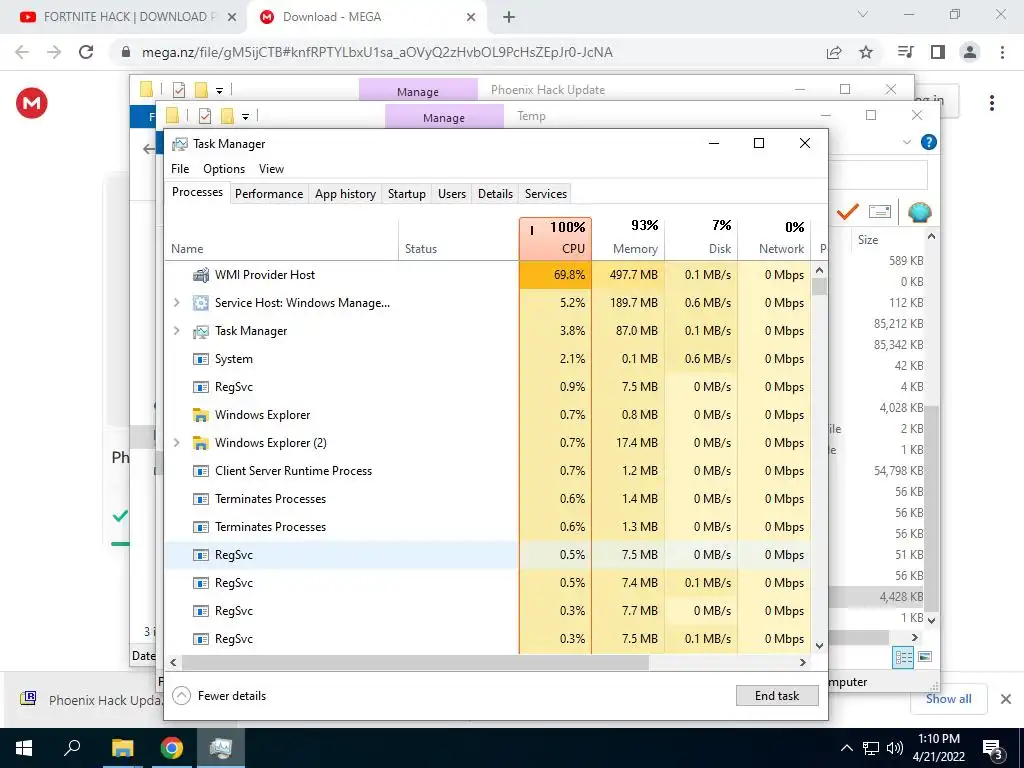Click the Task Manager process row icon
Viewport: 1024px width, 768px height.
(200, 331)
